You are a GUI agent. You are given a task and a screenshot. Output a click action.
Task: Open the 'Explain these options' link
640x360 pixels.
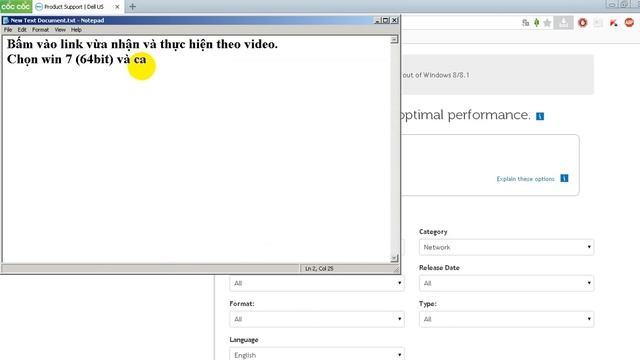tap(525, 179)
